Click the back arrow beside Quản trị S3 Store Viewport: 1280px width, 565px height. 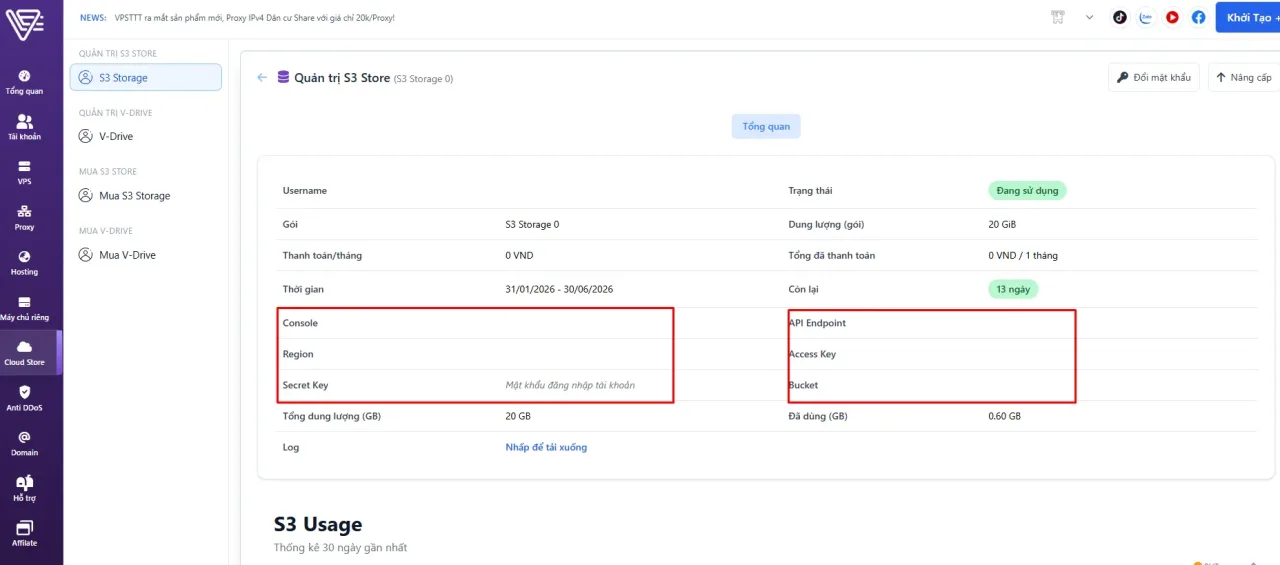[x=262, y=77]
